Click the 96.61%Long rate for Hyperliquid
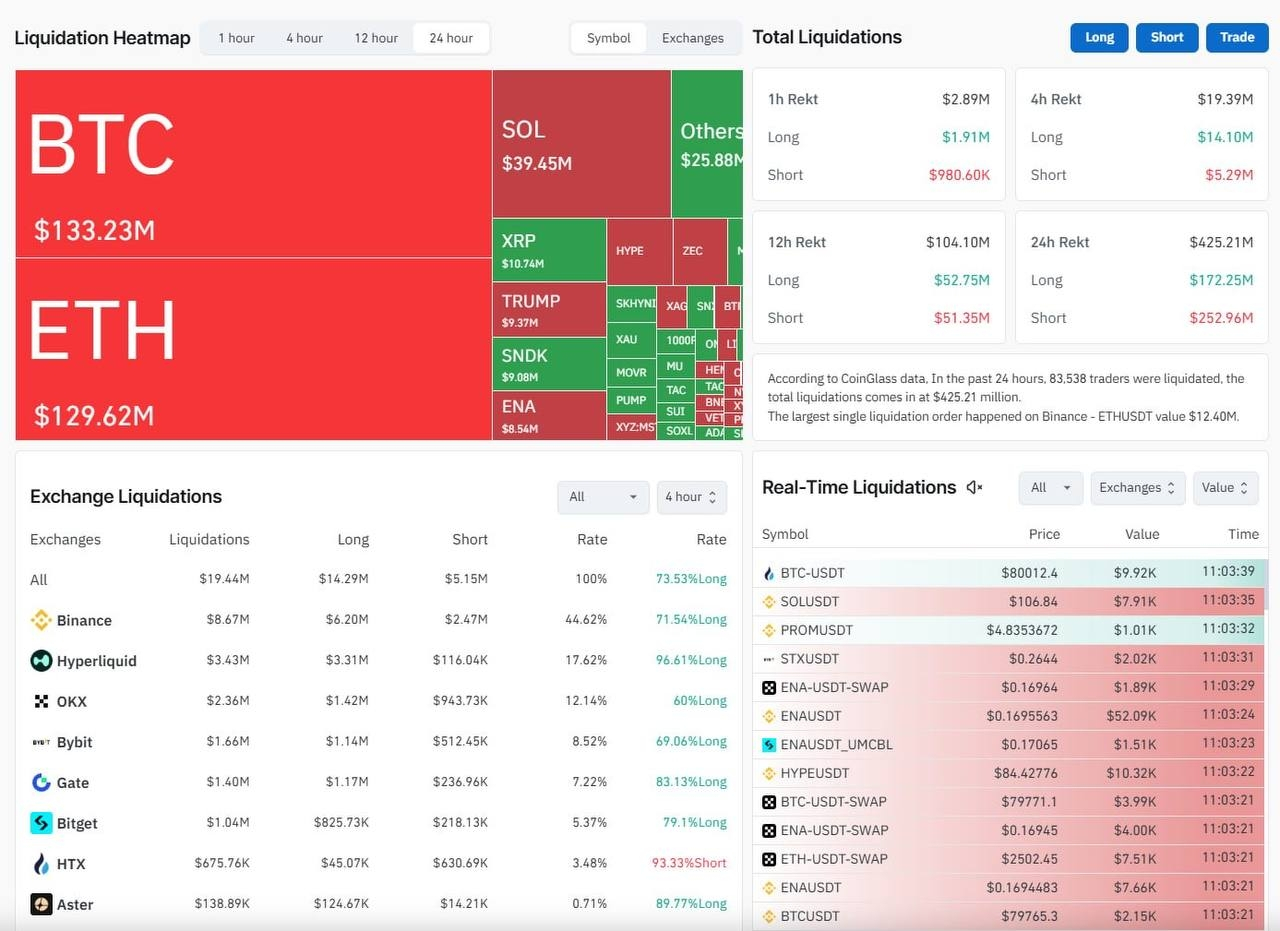 (x=691, y=660)
